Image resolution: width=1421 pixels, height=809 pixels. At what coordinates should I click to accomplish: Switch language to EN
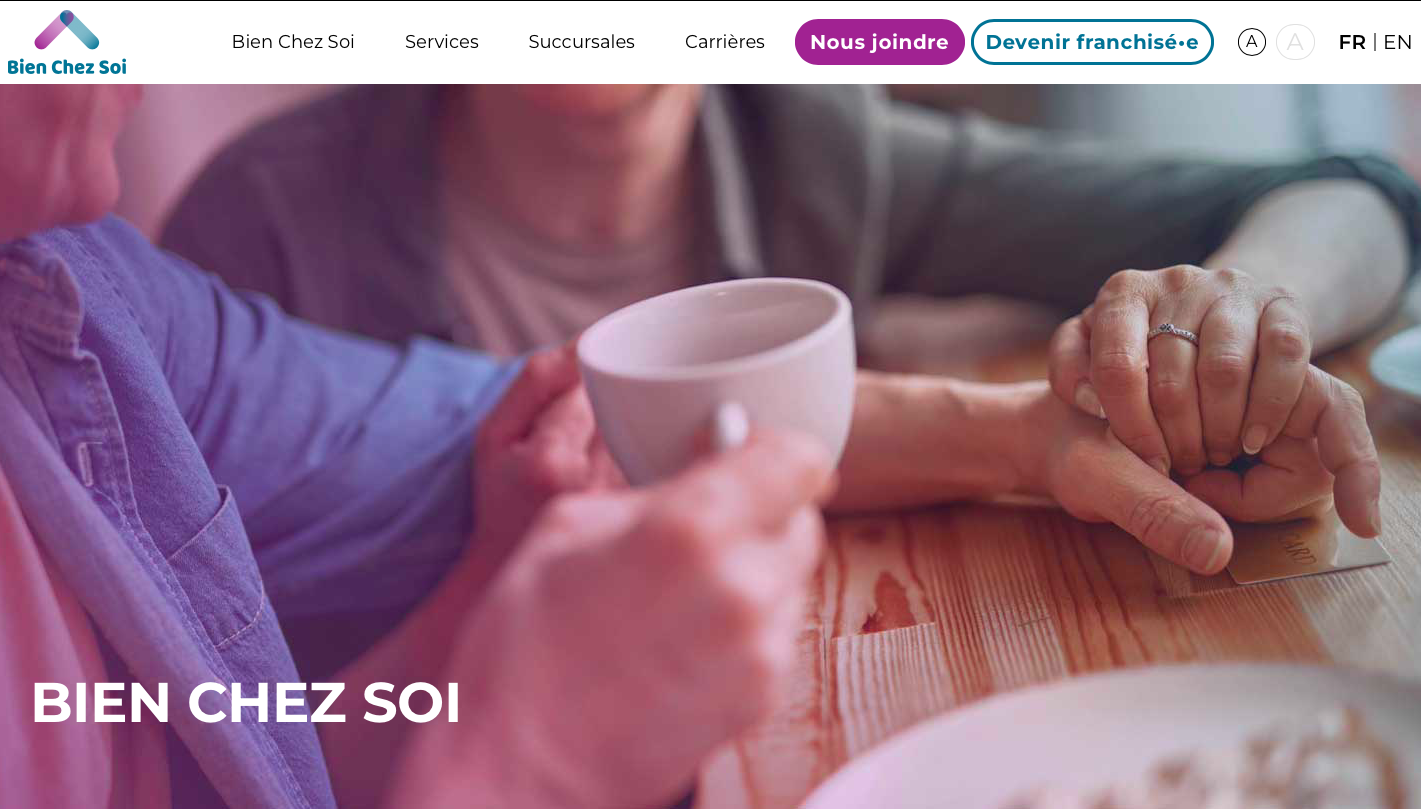(1398, 42)
